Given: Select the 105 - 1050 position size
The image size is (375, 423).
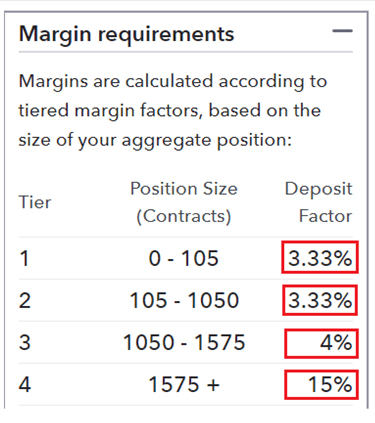Looking at the screenshot, I should point(184,300).
